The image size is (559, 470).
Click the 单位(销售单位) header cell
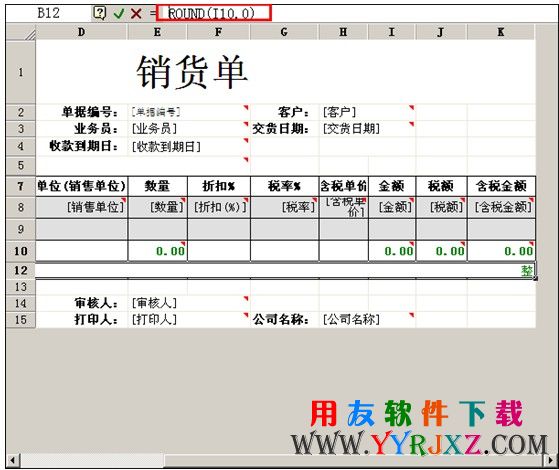point(82,186)
